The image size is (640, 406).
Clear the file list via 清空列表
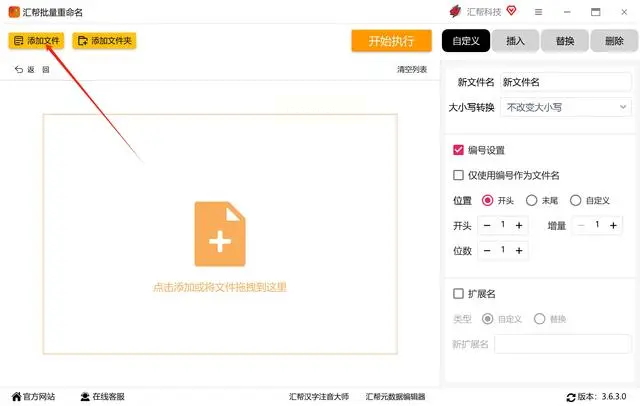[x=412, y=69]
